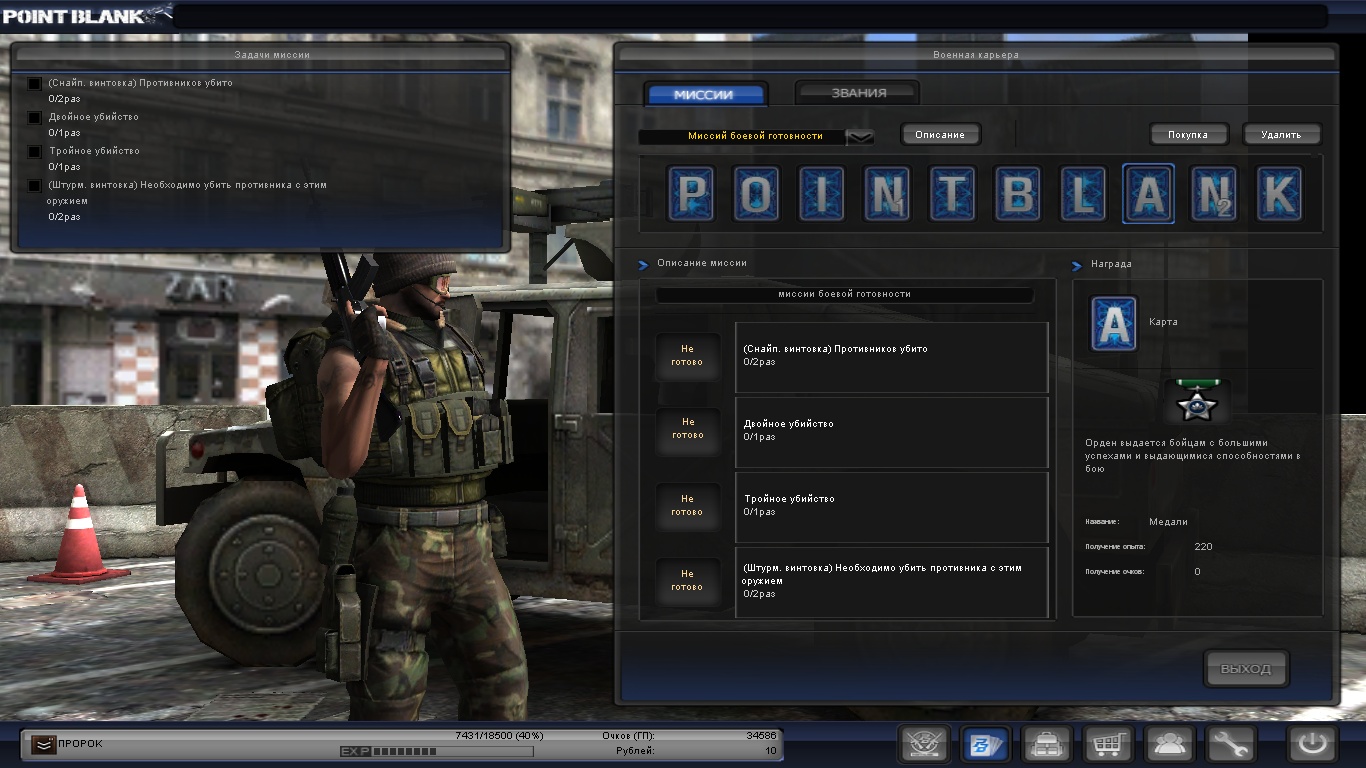
Task: Select the letter O mission card
Action: tap(757, 194)
